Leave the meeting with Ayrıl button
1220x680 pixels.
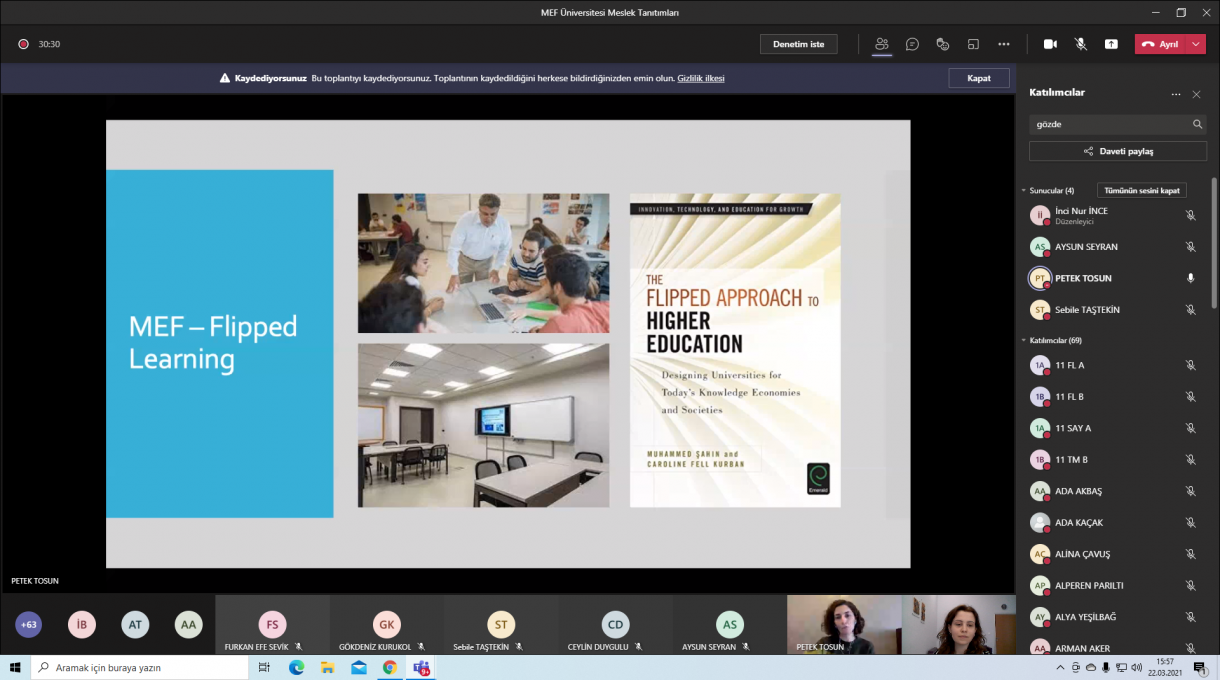pos(1161,44)
